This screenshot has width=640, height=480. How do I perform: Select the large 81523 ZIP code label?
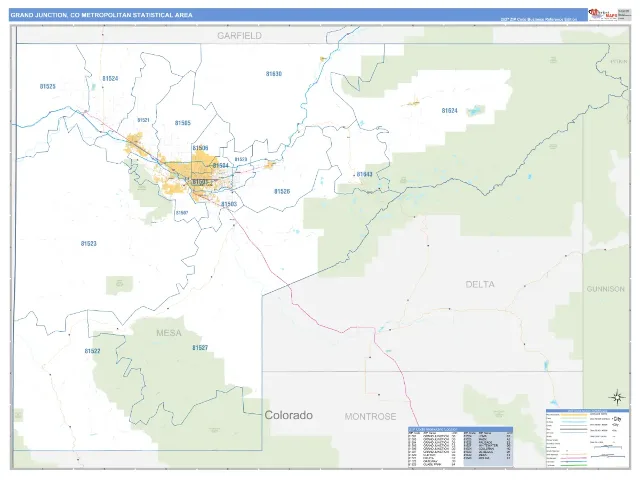pyautogui.click(x=89, y=244)
